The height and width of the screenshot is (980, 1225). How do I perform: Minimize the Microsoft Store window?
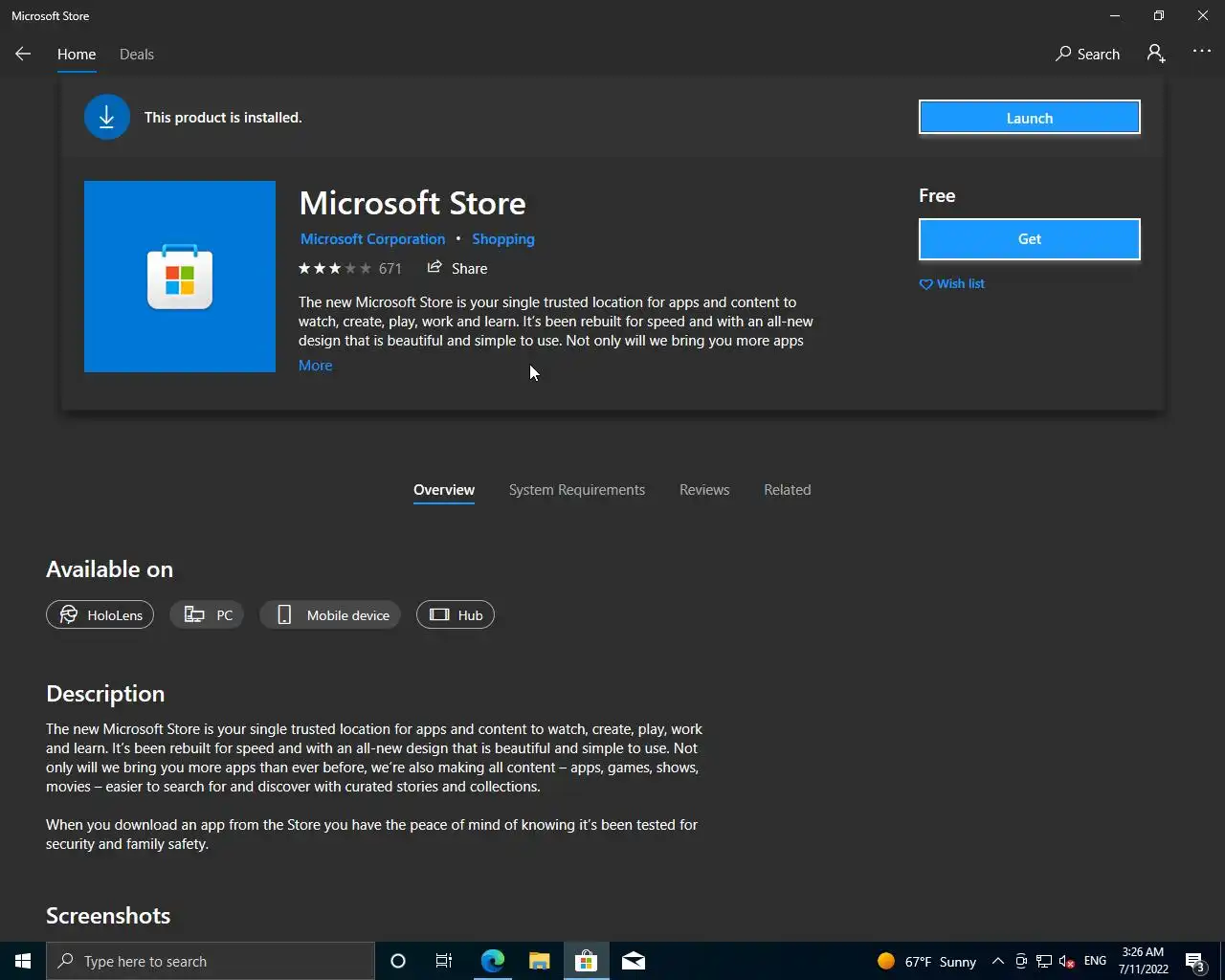click(x=1115, y=15)
